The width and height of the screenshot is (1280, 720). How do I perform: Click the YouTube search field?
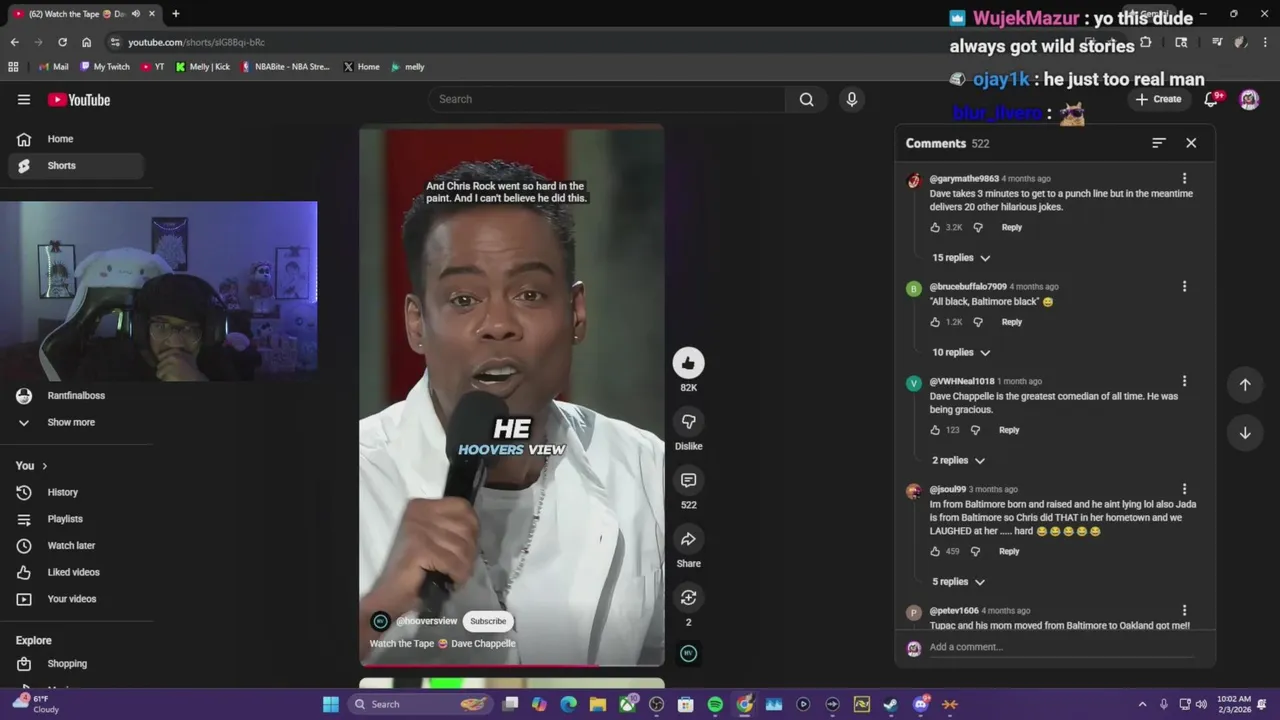607,99
